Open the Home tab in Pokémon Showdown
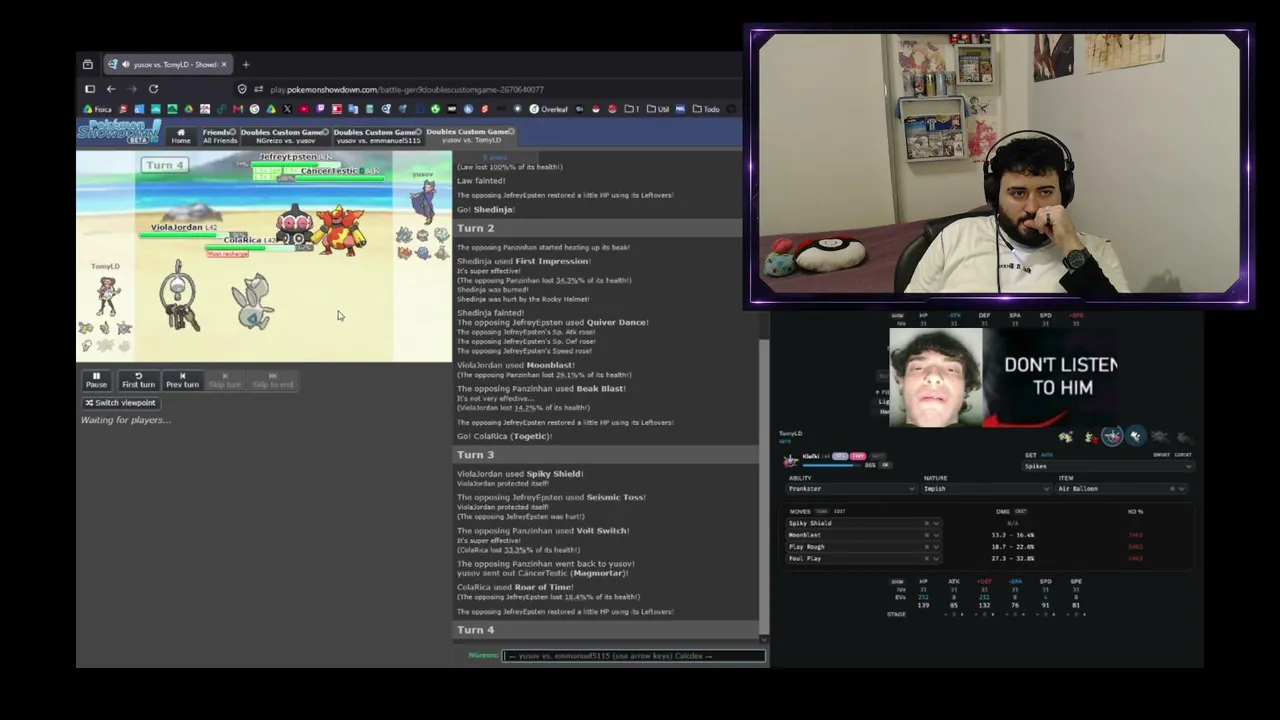The width and height of the screenshot is (1280, 720). [x=181, y=136]
